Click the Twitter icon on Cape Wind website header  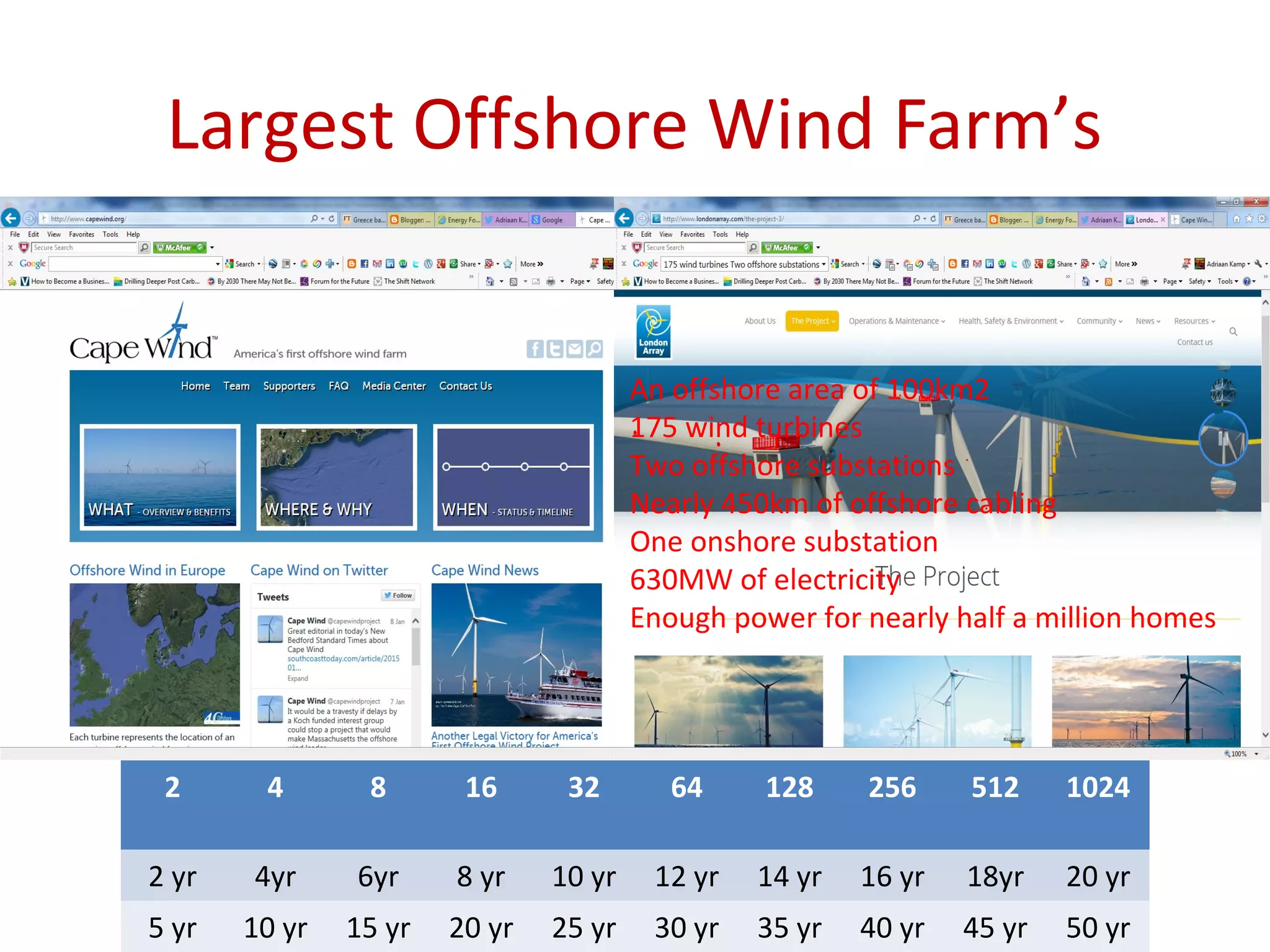[555, 349]
